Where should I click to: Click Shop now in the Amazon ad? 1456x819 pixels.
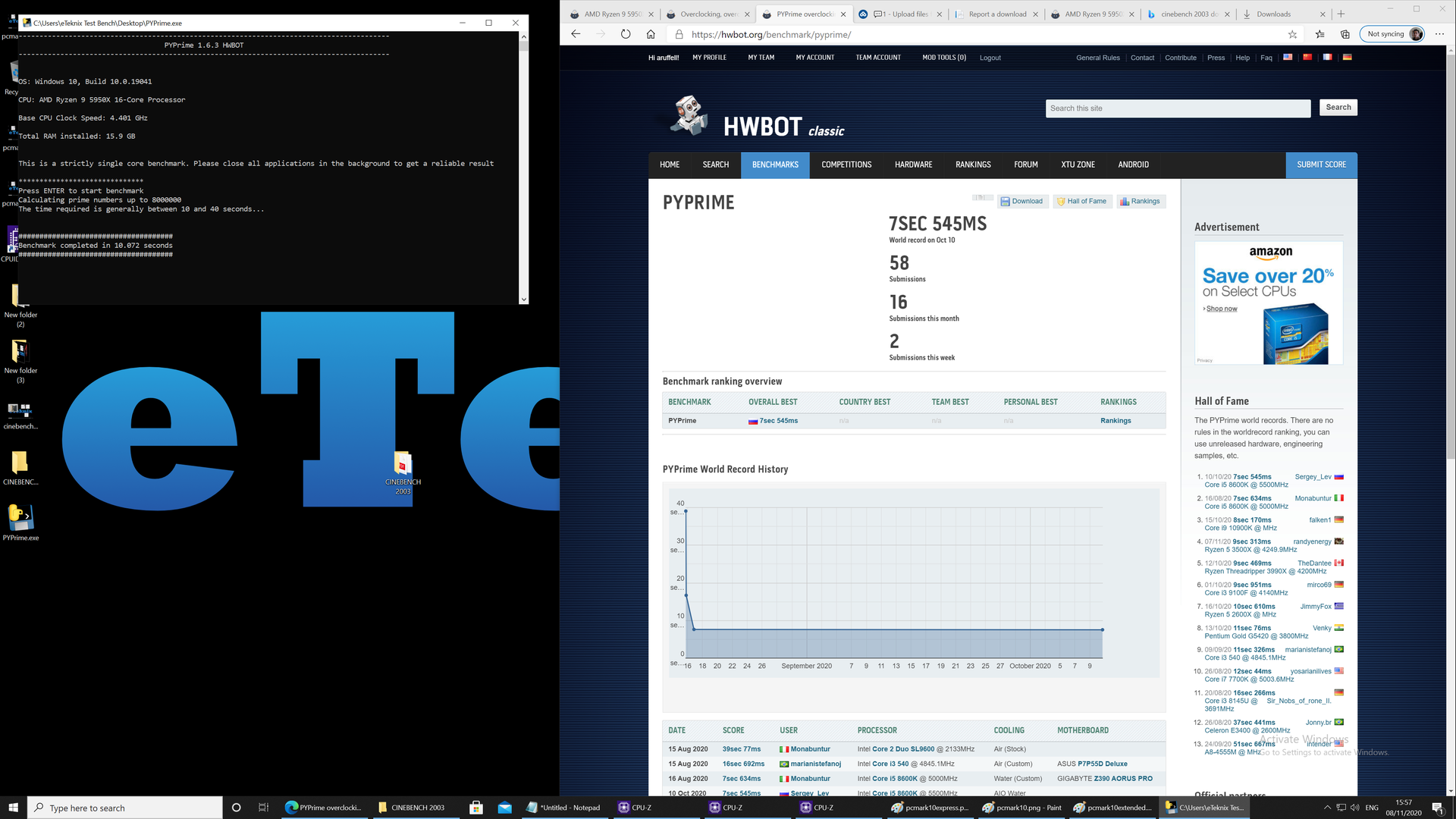[1221, 309]
